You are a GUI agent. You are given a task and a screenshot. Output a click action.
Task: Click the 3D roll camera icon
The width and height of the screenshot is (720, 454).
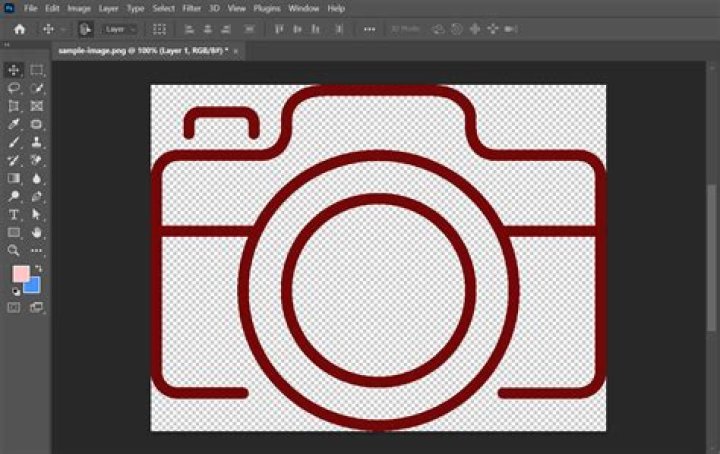pos(456,29)
